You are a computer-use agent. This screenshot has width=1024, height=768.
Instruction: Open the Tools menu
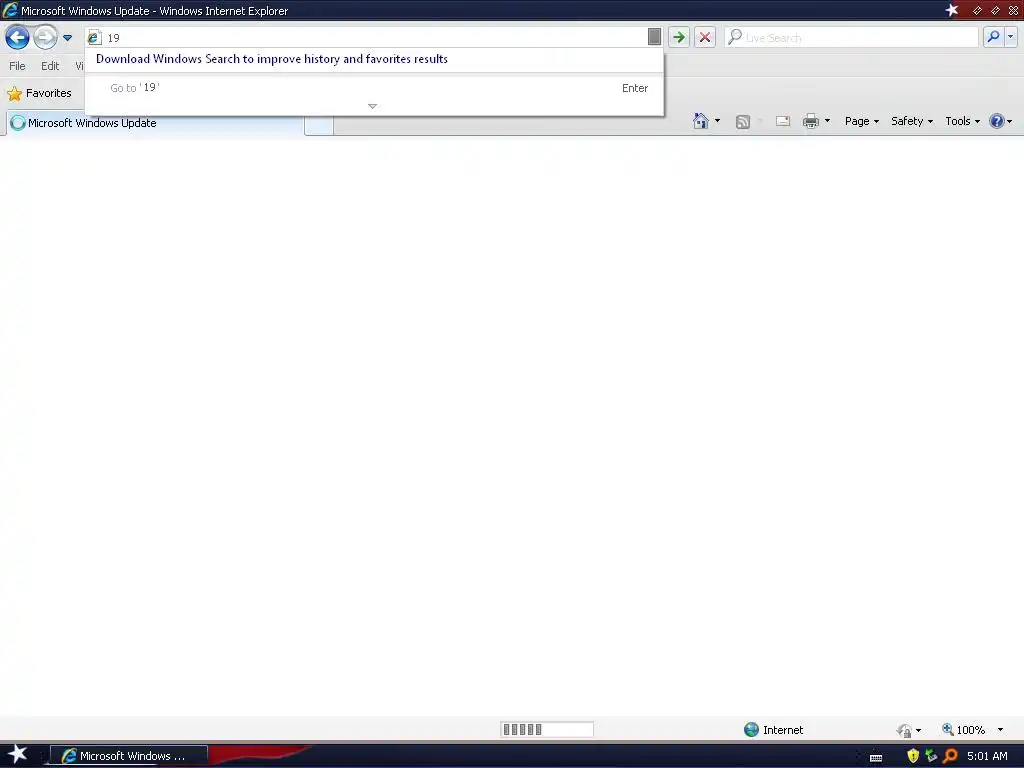[962, 121]
